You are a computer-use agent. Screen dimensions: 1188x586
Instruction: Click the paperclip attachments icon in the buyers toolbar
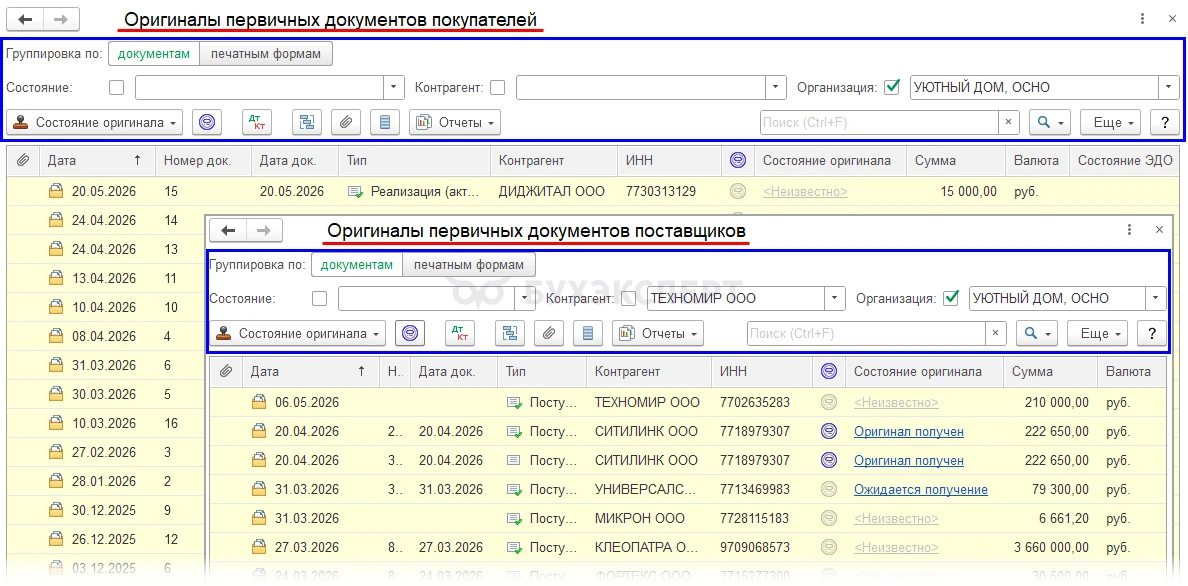[345, 122]
